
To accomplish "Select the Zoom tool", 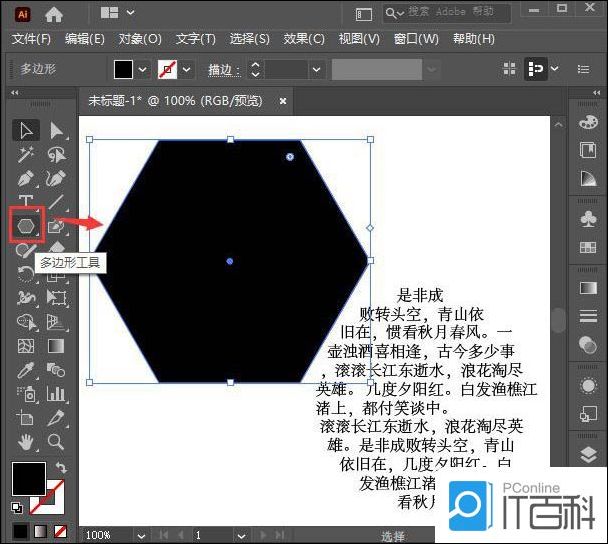I will pos(56,442).
